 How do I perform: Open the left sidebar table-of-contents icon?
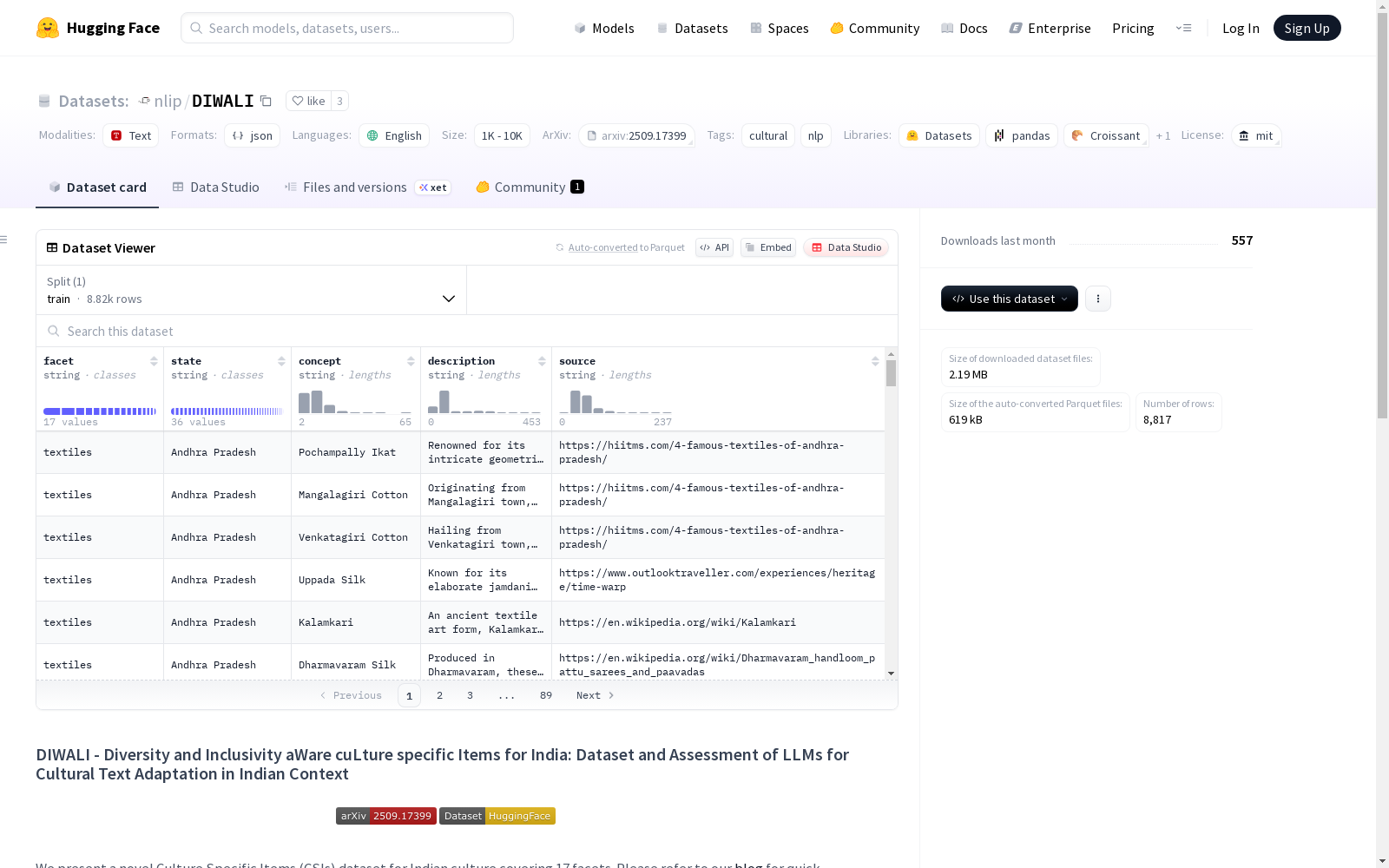click(4, 240)
